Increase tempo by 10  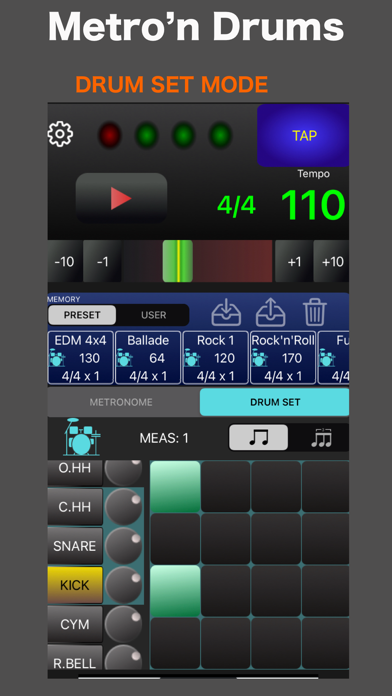coord(332,261)
